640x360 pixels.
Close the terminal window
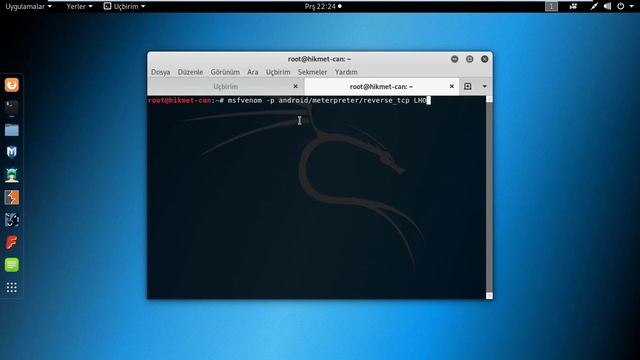484,59
